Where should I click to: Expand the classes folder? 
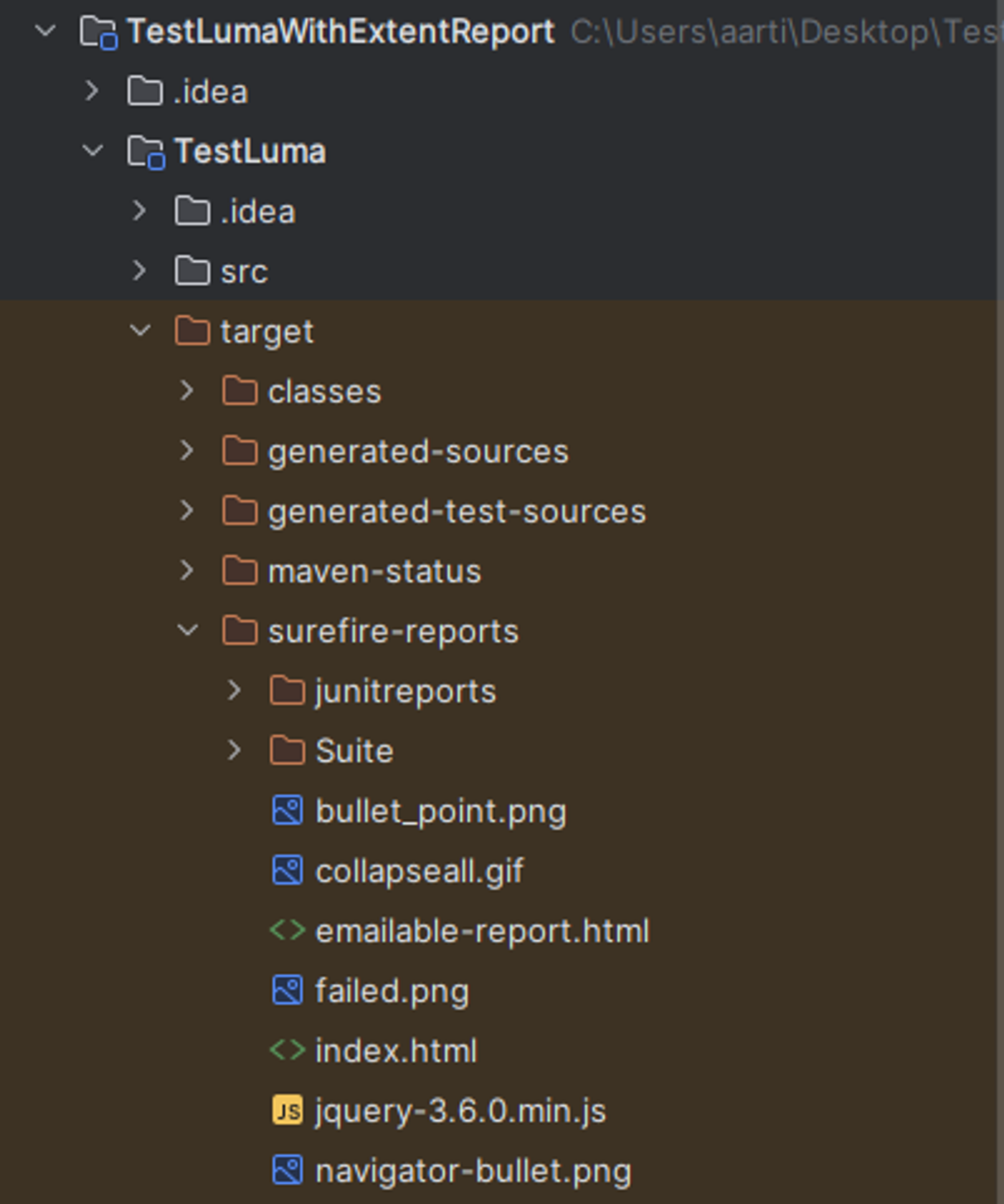pyautogui.click(x=187, y=391)
